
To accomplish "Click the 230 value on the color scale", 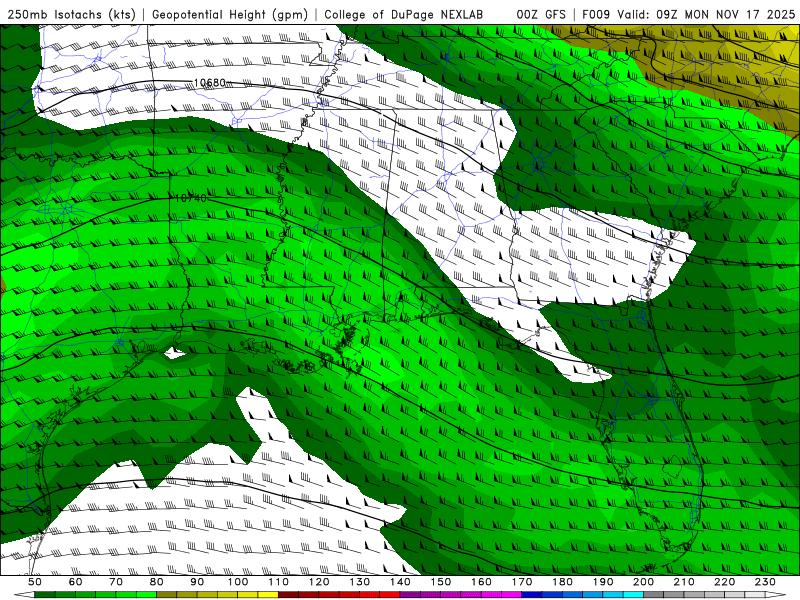I will click(x=766, y=582).
